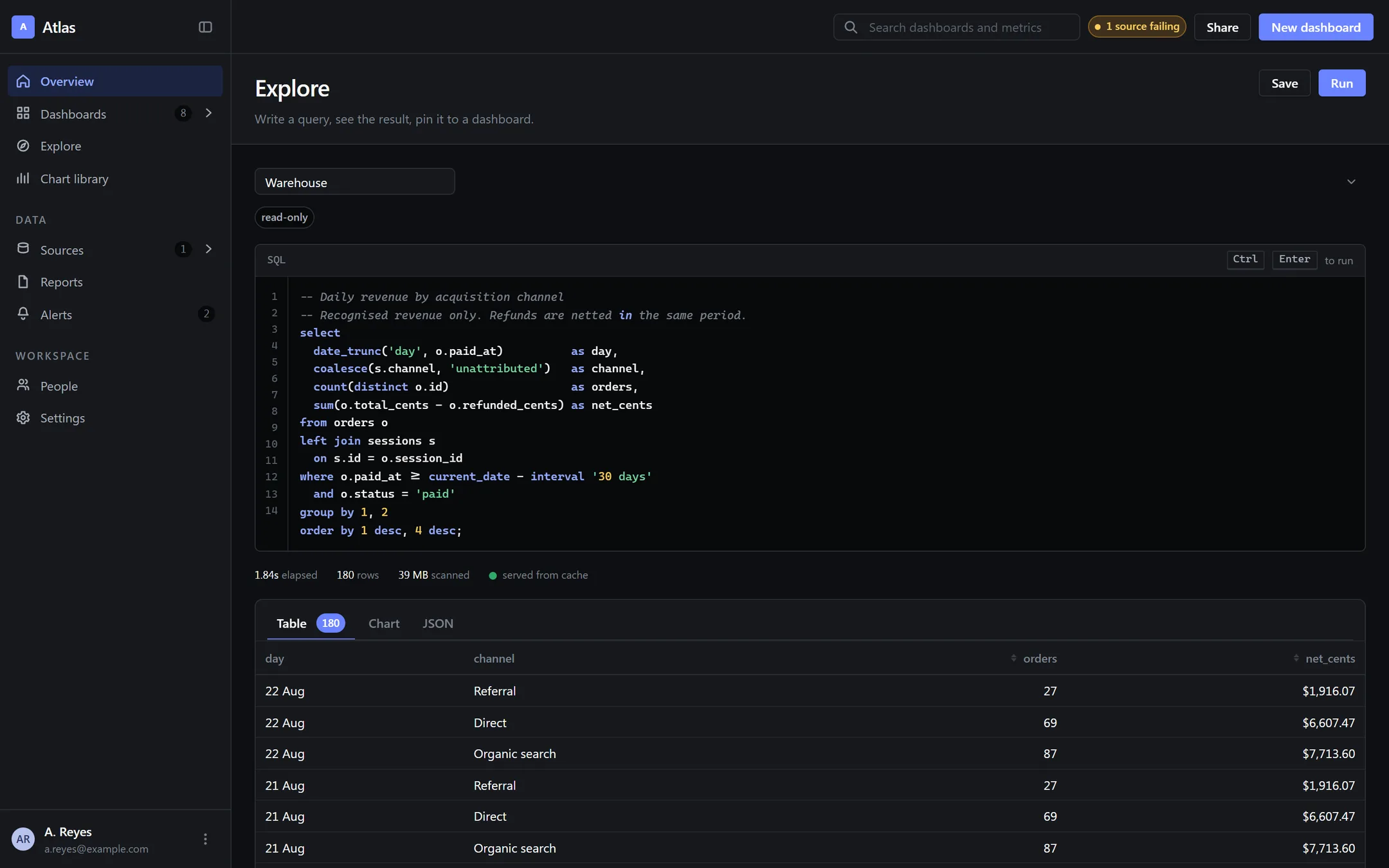Click the Settings gear icon
This screenshot has width=1389, height=868.
[23, 418]
